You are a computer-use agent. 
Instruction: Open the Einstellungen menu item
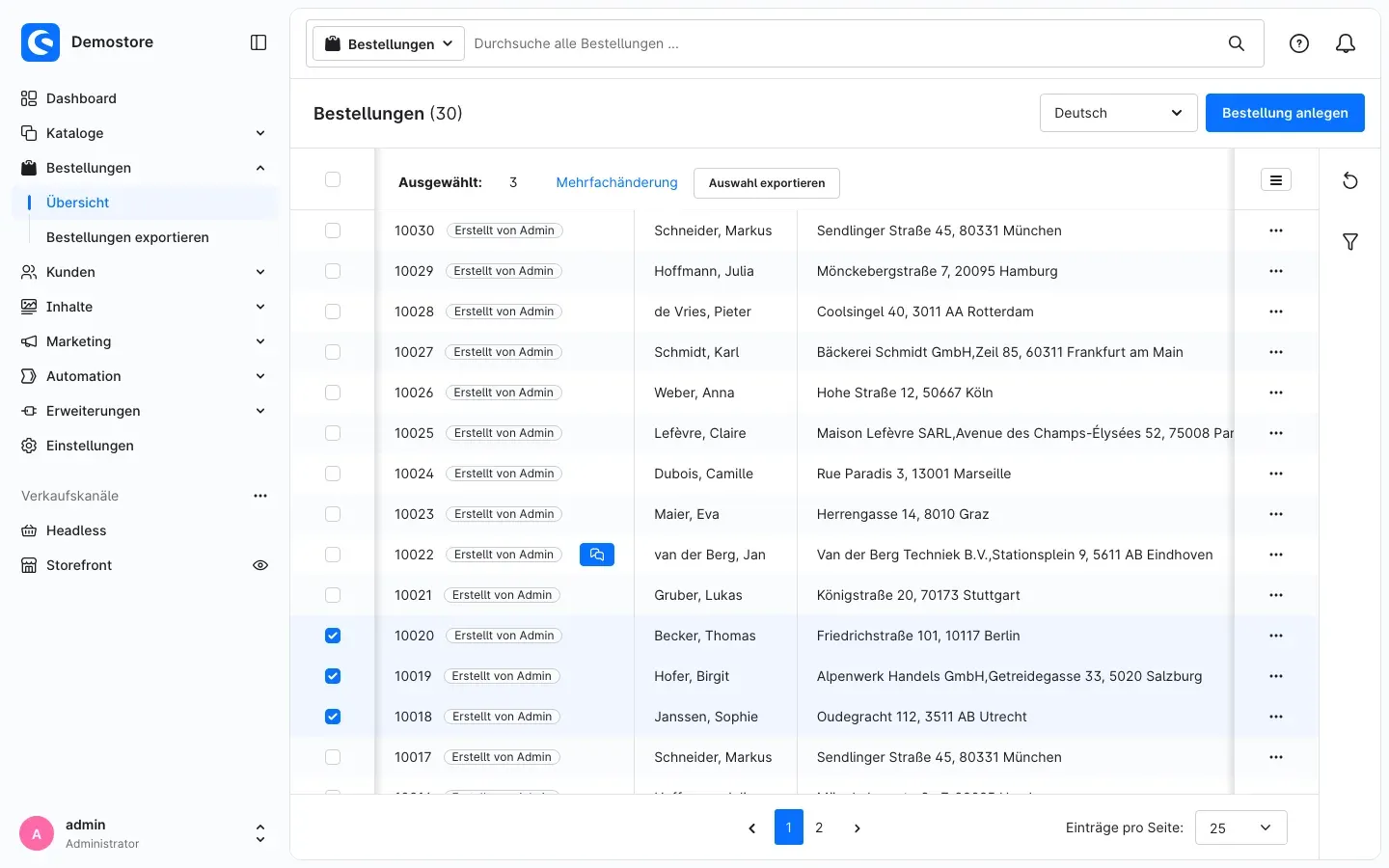(x=145, y=446)
